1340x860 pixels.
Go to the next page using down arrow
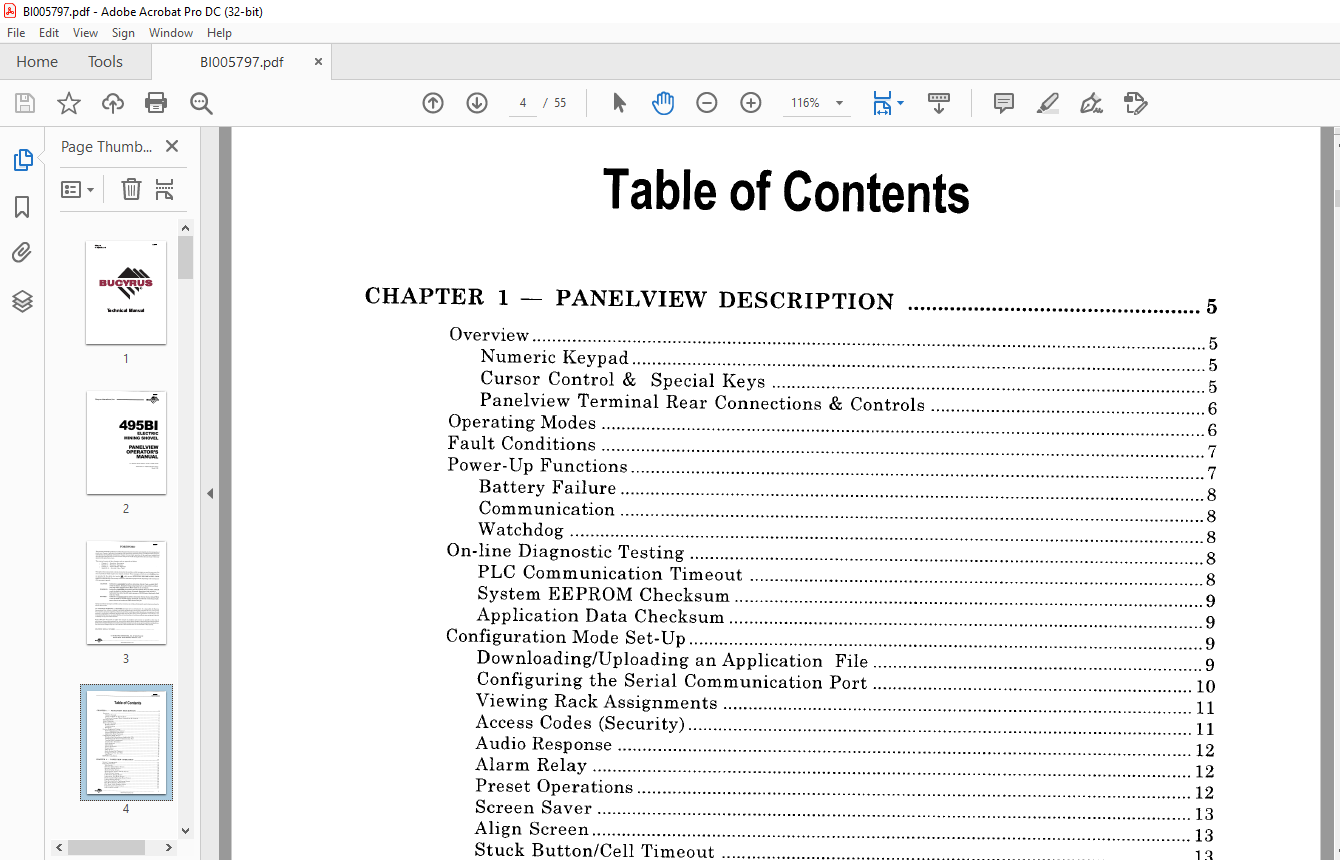[477, 103]
